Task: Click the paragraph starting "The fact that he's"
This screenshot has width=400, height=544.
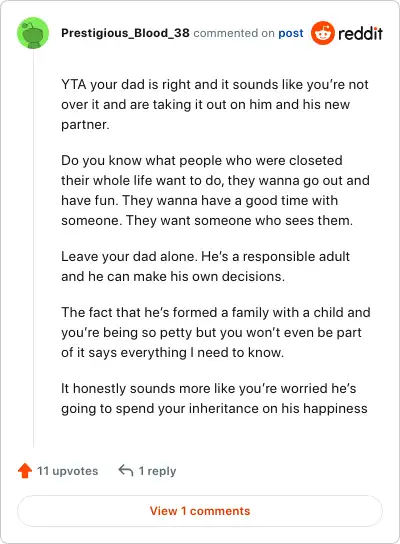Action: pyautogui.click(x=216, y=332)
